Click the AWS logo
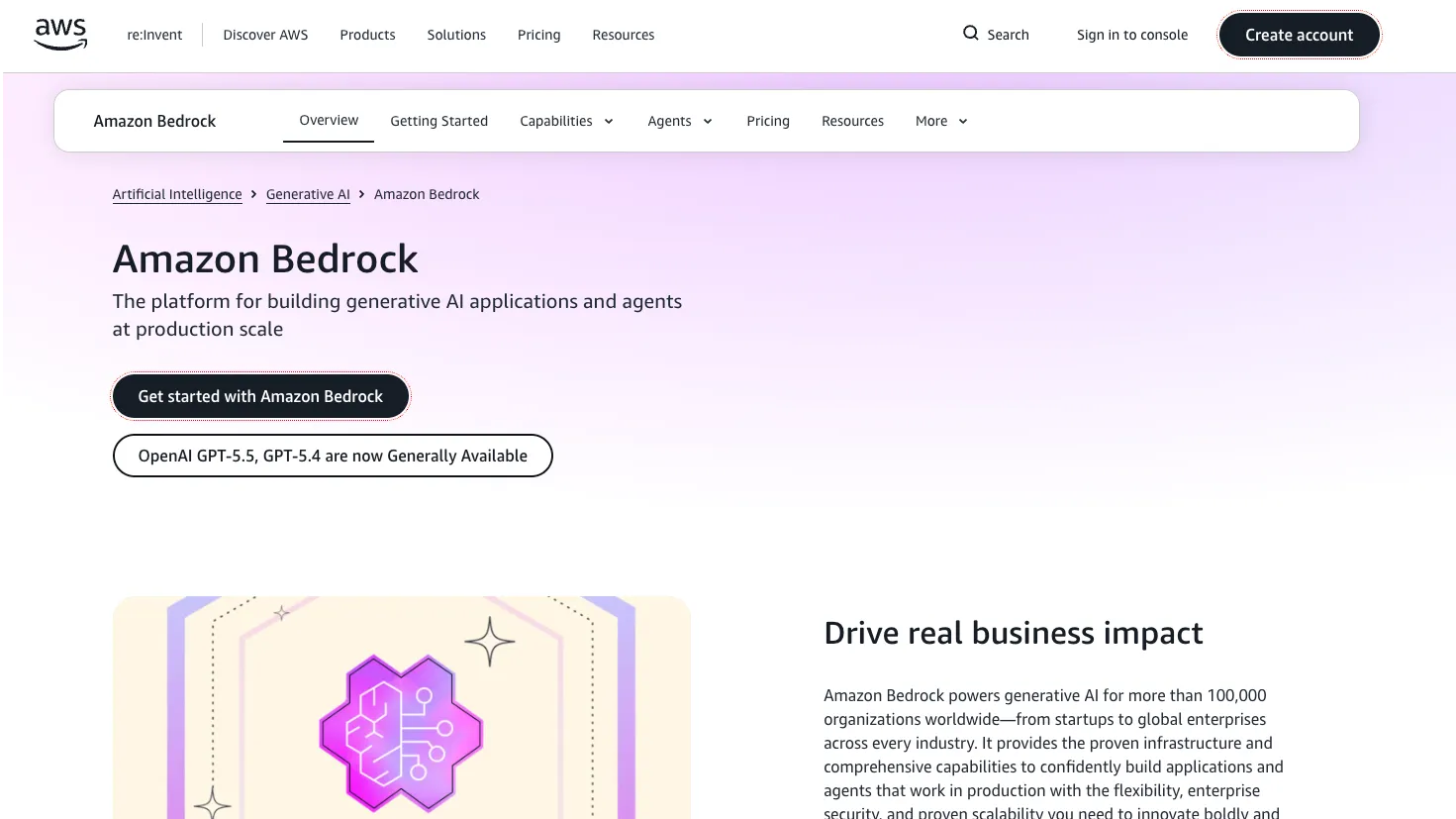This screenshot has width=1456, height=819. [61, 34]
